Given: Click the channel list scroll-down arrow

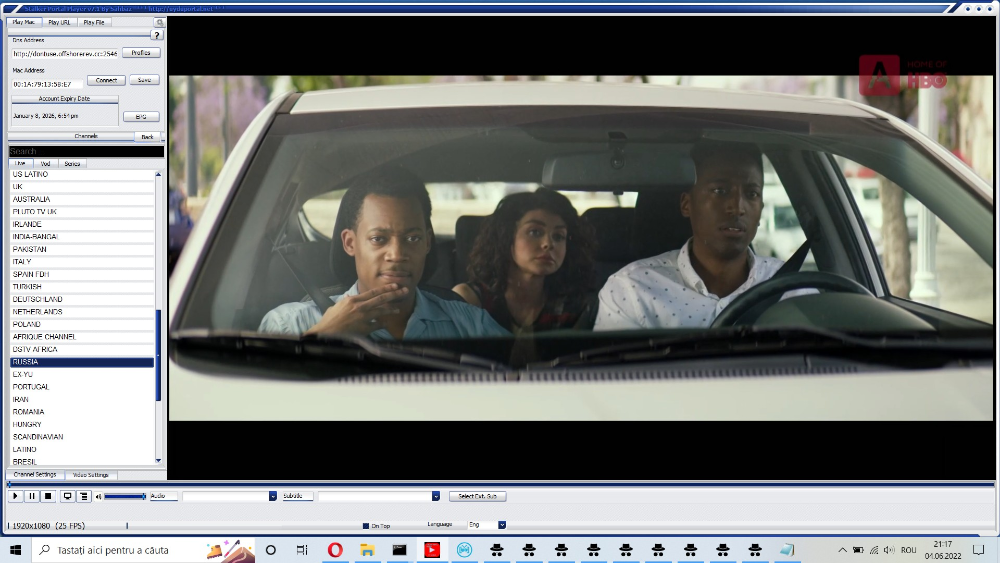Looking at the screenshot, I should click(x=158, y=460).
